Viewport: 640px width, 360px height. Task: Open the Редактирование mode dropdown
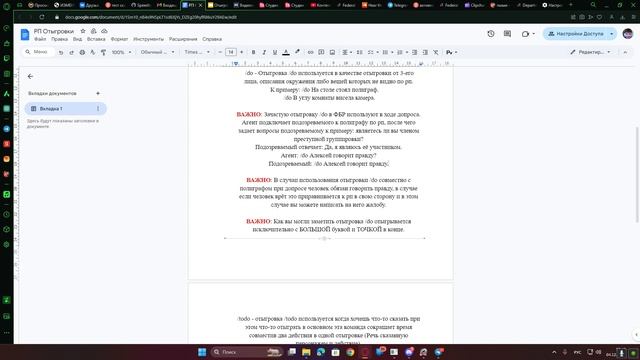(x=590, y=52)
